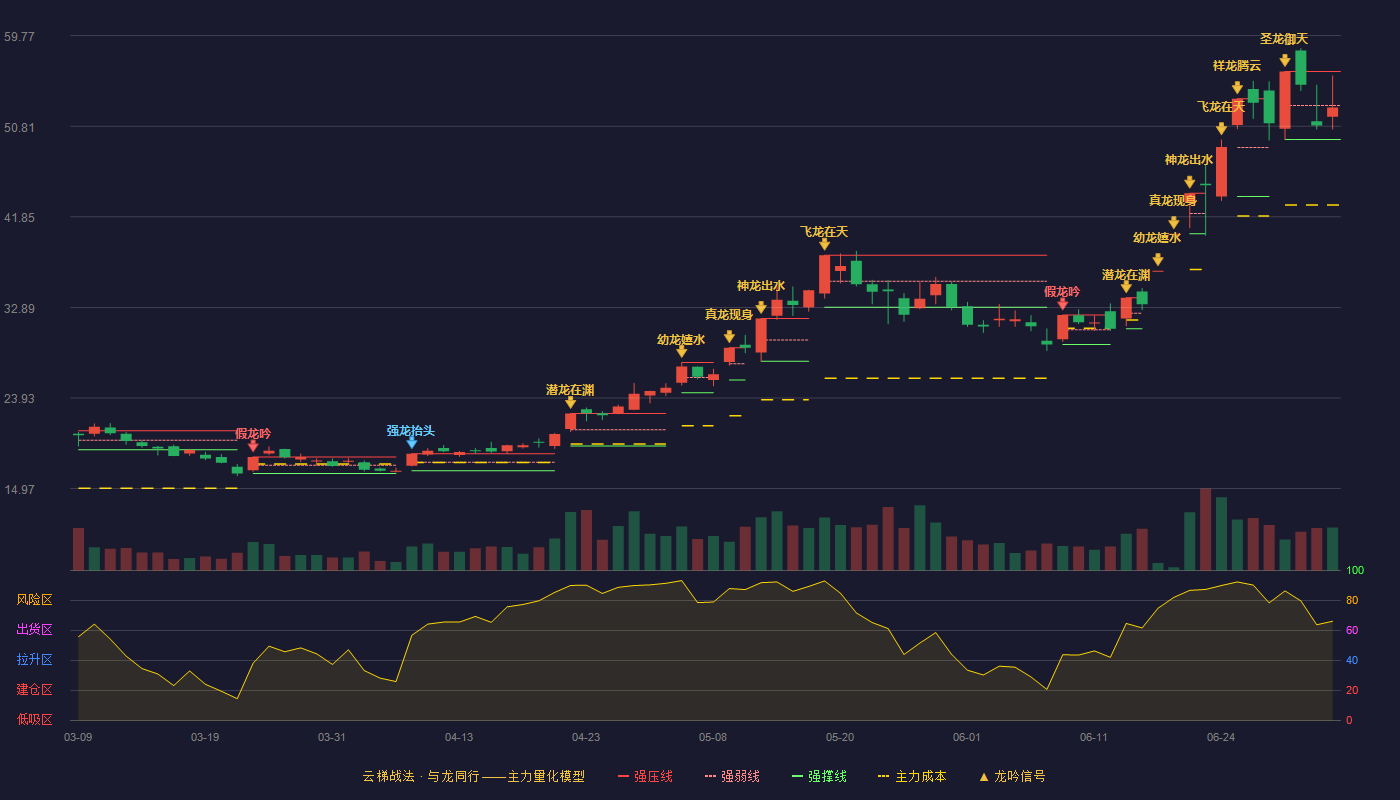Click the 05-20 date label
This screenshot has height=800, width=1400.
[840, 737]
